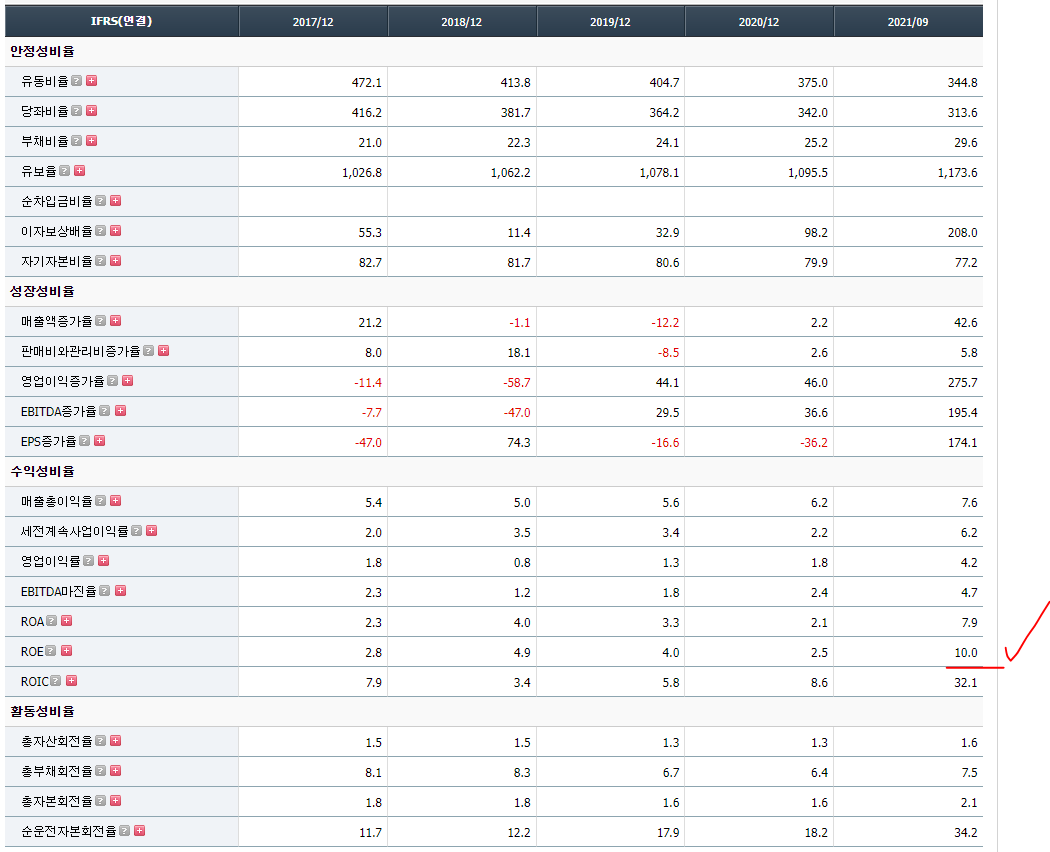Click ROIC value 32.1
Viewport: 1050px width, 852px height.
(966, 683)
